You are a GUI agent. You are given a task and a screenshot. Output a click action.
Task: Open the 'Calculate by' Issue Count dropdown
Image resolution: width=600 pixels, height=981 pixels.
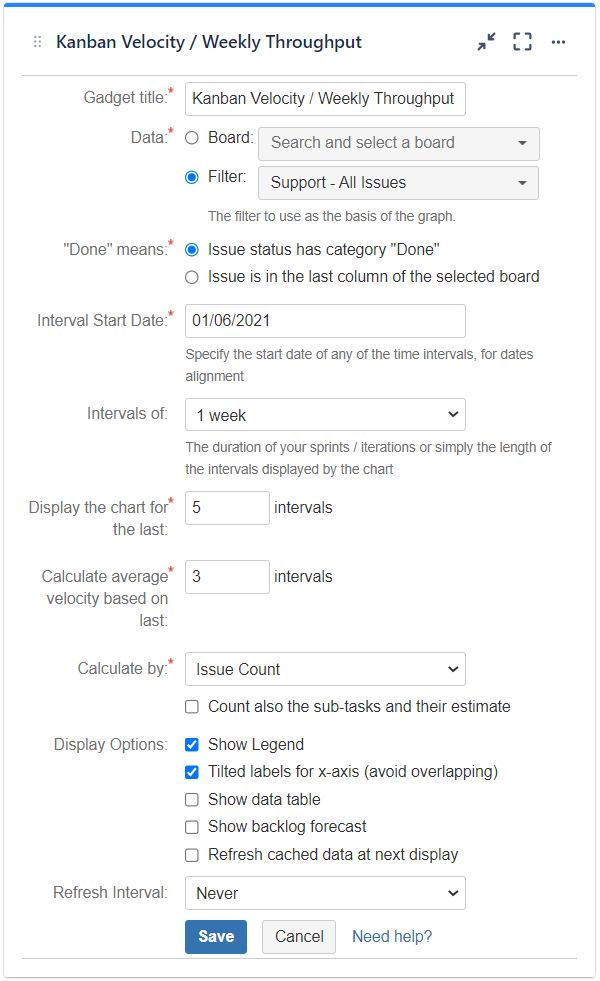(324, 669)
